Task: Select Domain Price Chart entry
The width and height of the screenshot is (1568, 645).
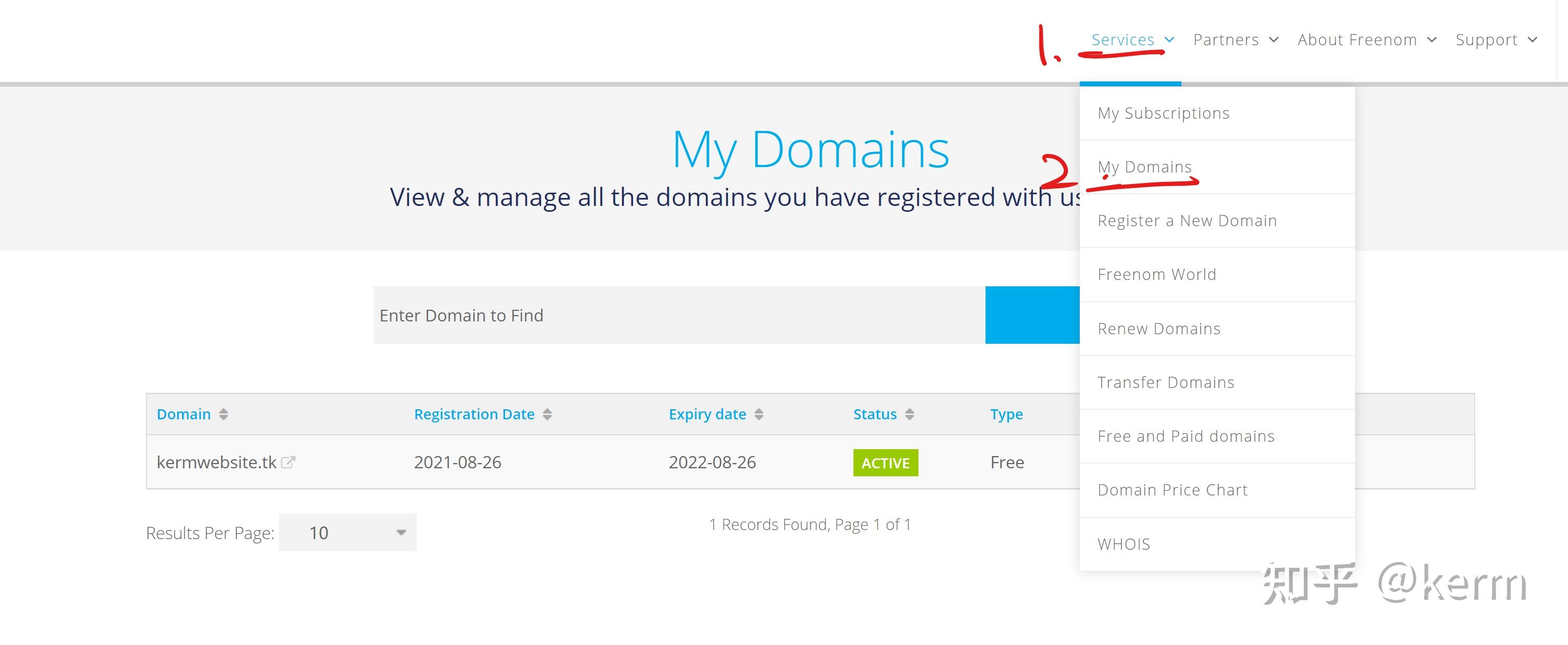Action: pyautogui.click(x=1172, y=490)
